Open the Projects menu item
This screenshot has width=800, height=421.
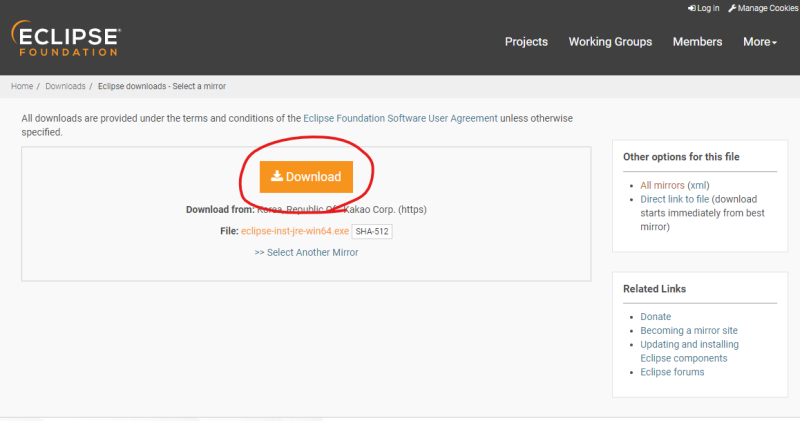pos(526,42)
